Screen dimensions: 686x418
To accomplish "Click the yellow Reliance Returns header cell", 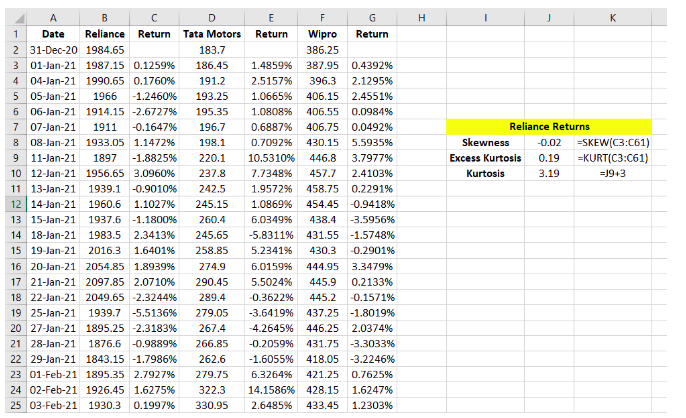I will [x=549, y=127].
